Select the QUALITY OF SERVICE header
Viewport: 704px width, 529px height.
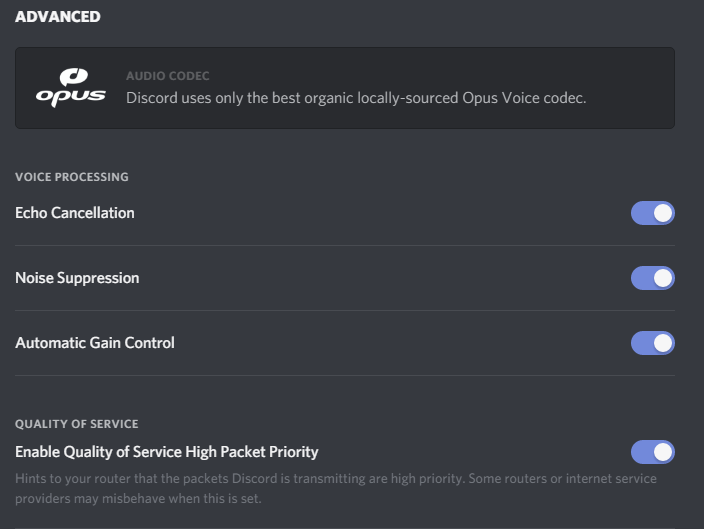77,424
